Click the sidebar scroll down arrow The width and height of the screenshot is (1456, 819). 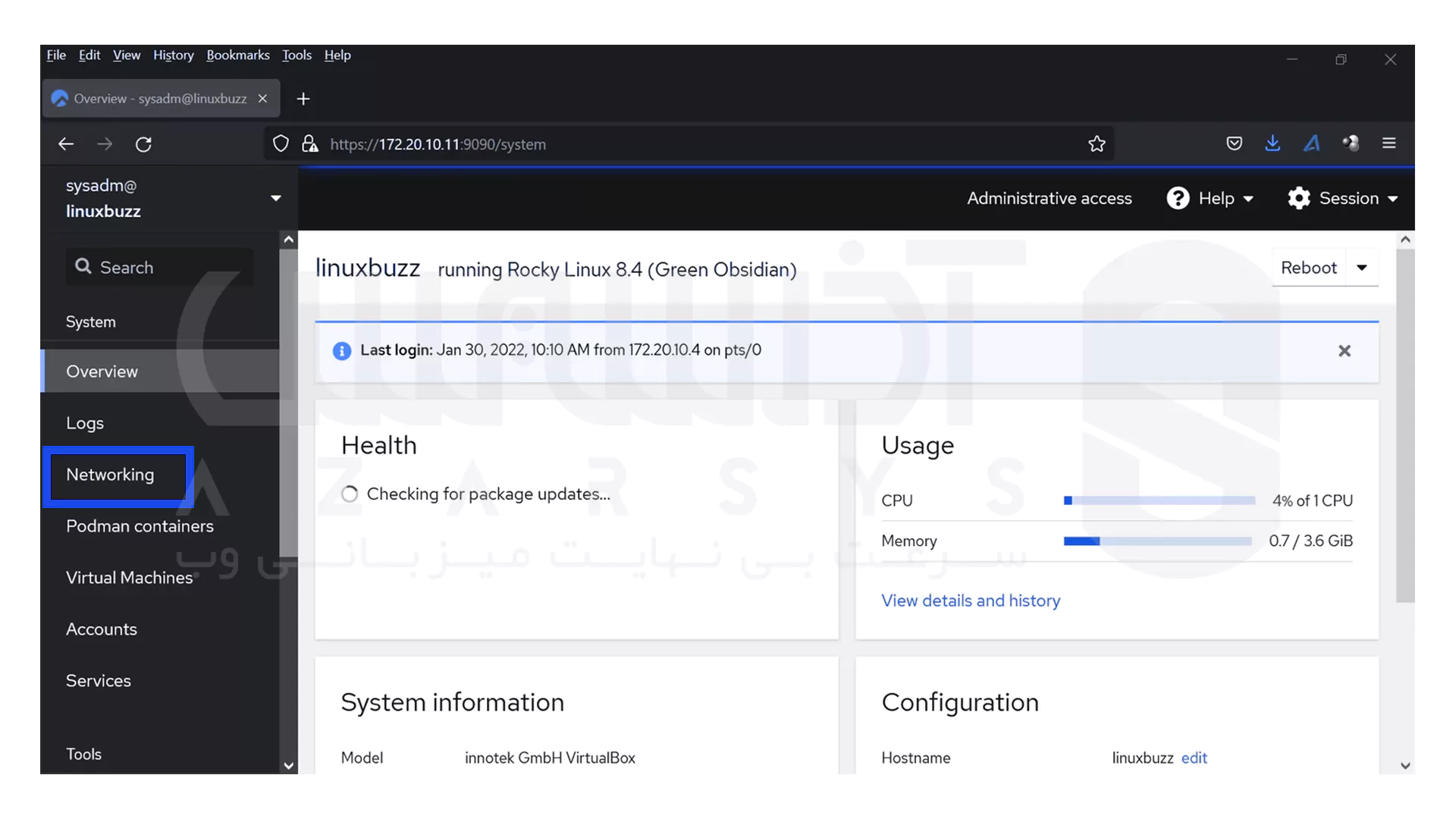[288, 765]
